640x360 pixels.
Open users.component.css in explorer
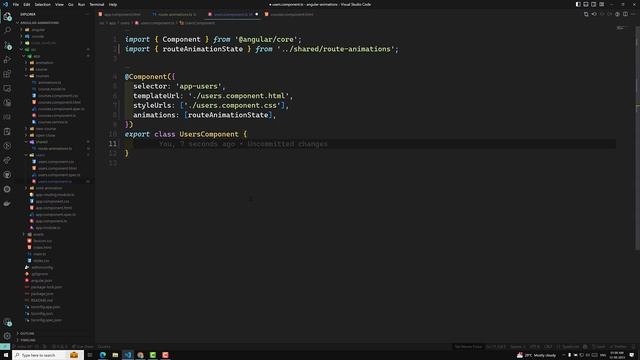point(56,162)
